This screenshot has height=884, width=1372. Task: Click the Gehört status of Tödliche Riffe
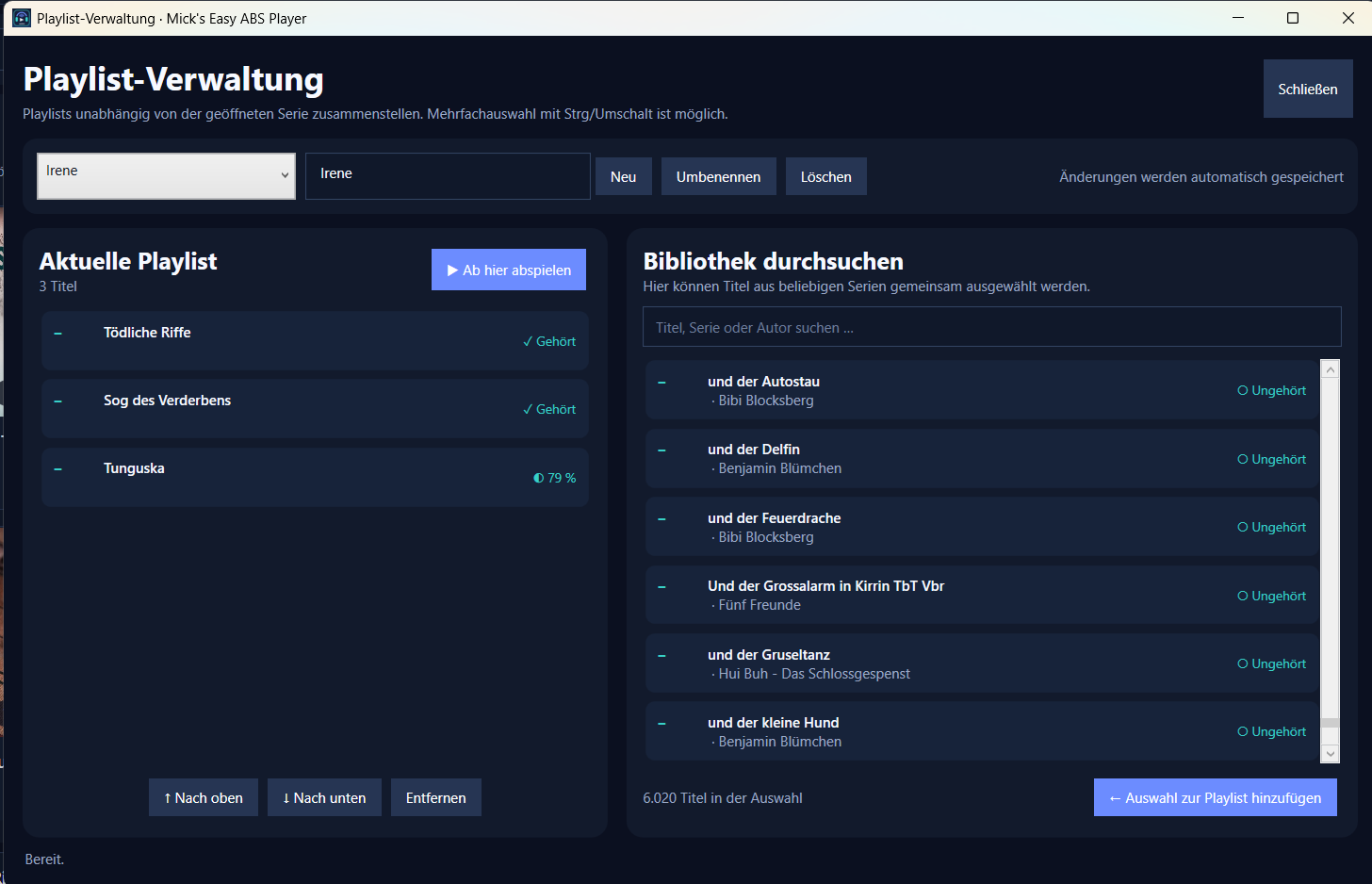549,341
